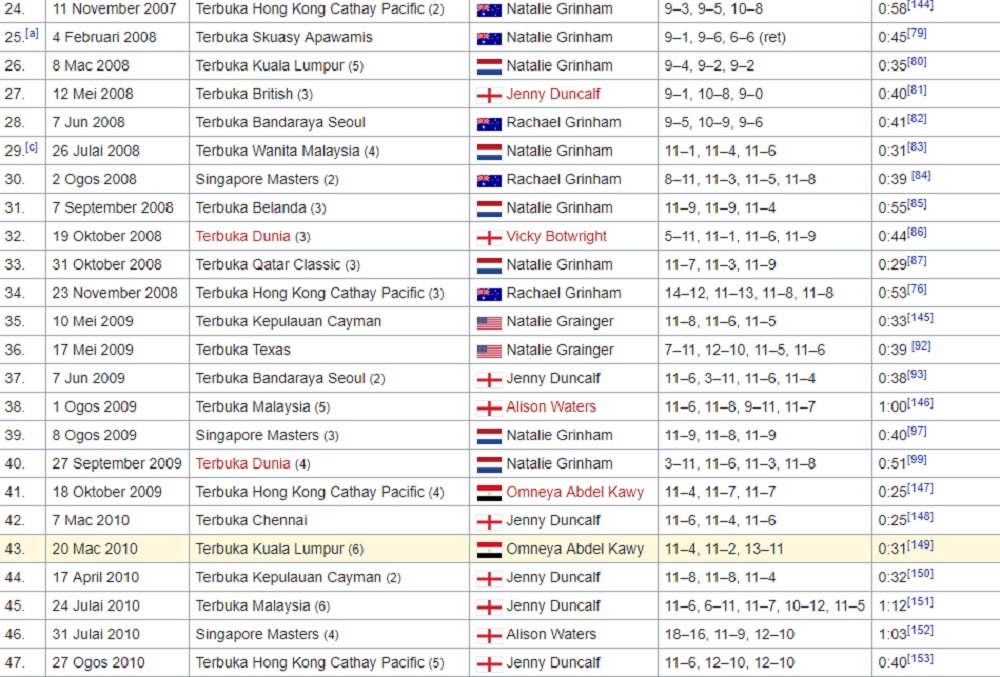This screenshot has width=1000, height=677.
Task: Open citation [145] next to 0:33
Action: [x=920, y=317]
